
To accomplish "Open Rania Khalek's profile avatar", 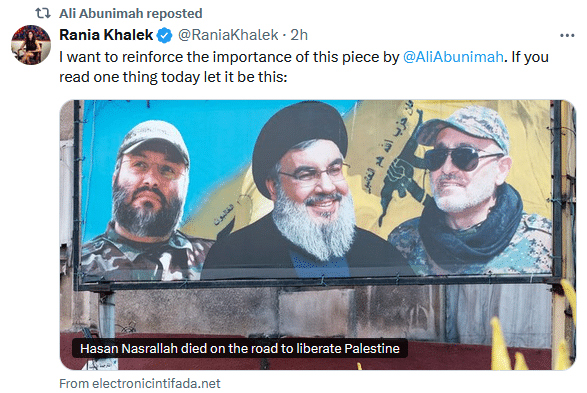I will (31, 45).
